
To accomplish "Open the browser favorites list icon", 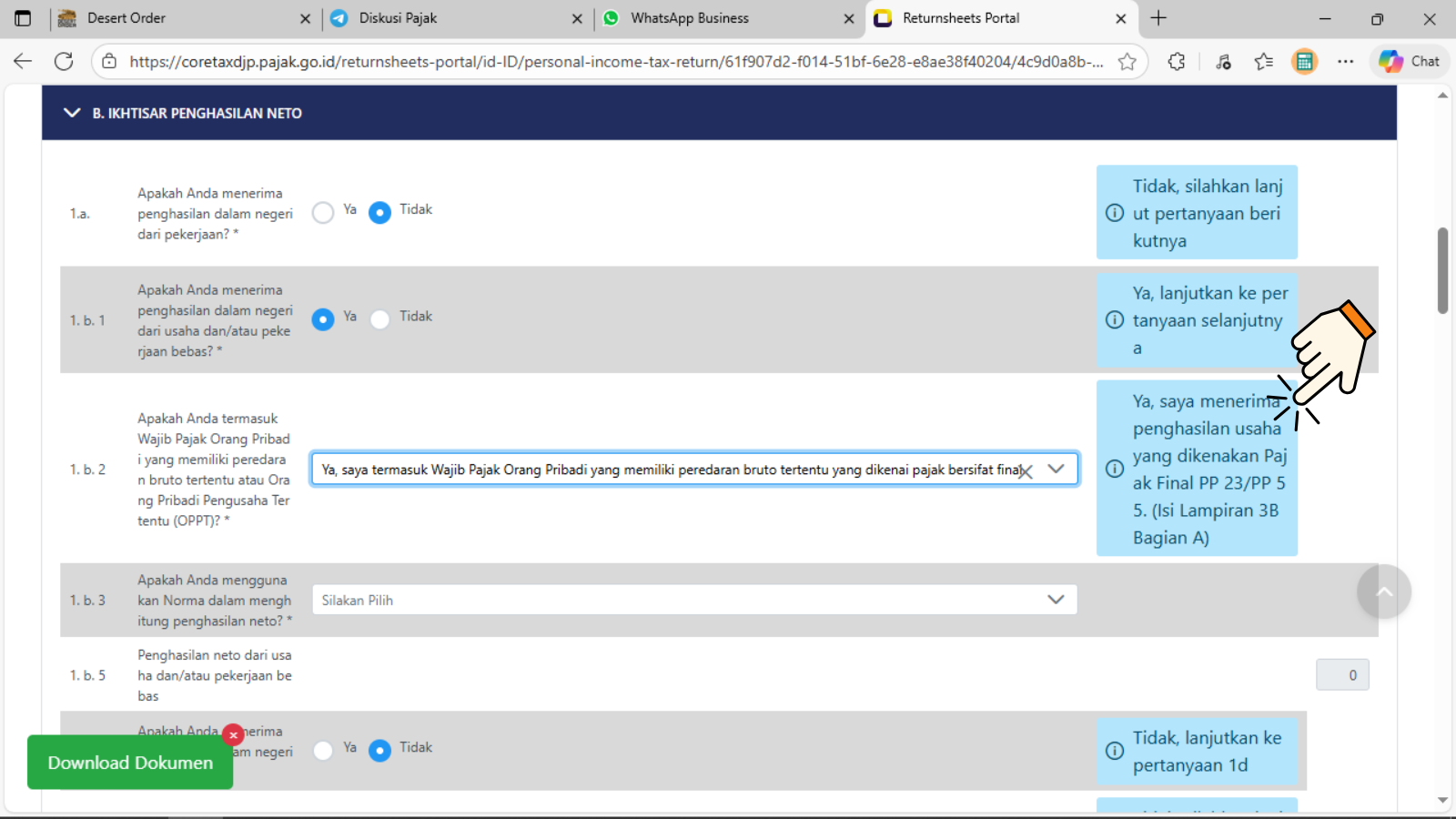I will pyautogui.click(x=1263, y=61).
